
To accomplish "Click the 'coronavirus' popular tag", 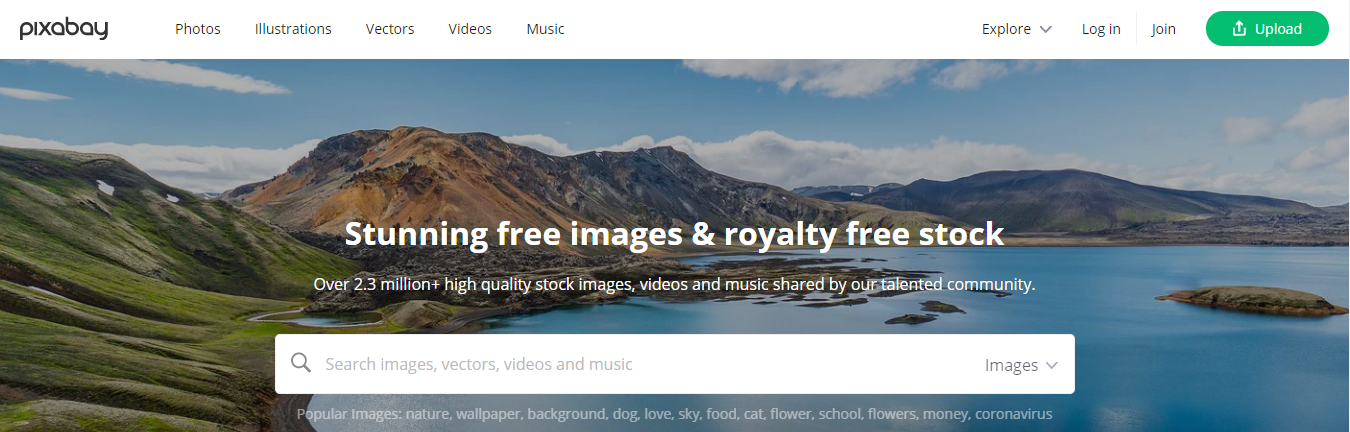I will (1013, 414).
